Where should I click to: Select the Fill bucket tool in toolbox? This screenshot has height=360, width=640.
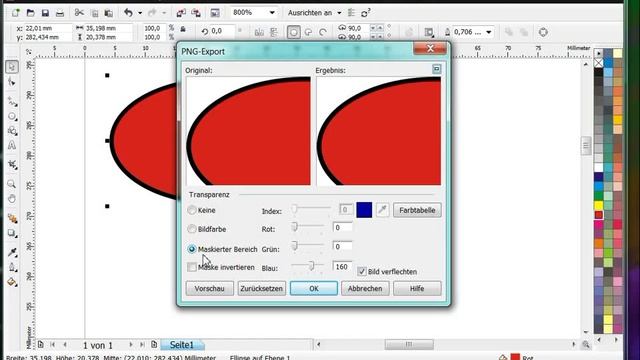[12, 282]
